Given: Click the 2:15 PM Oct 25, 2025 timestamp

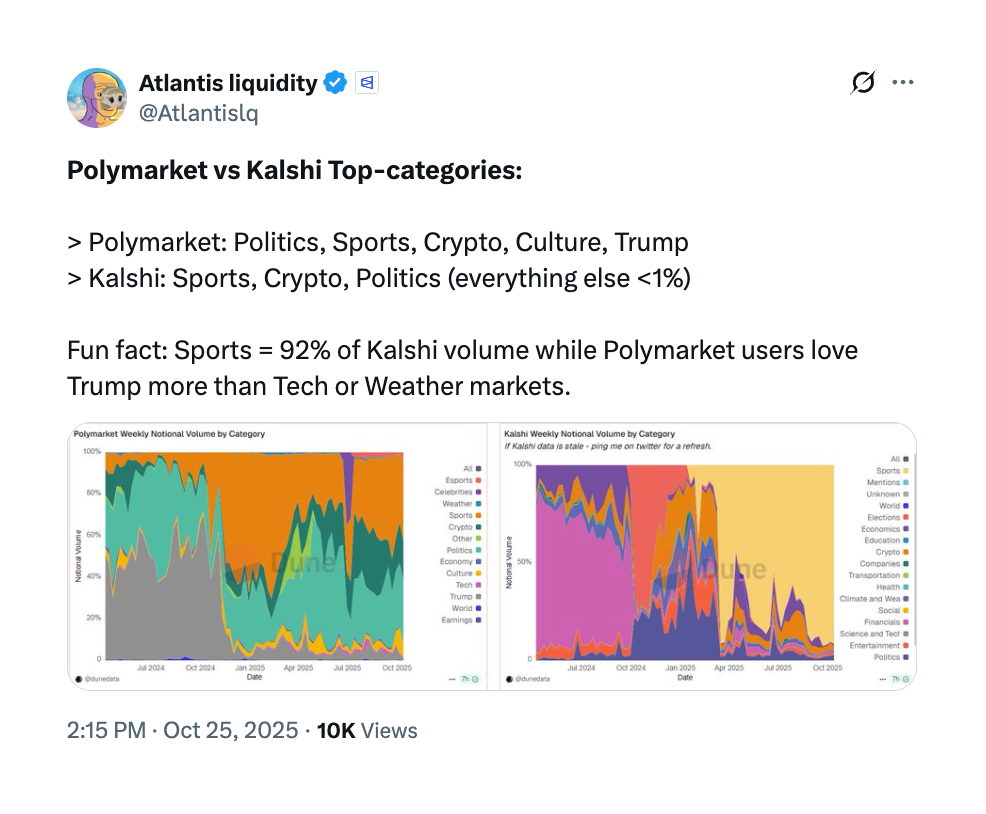Looking at the screenshot, I should [182, 731].
